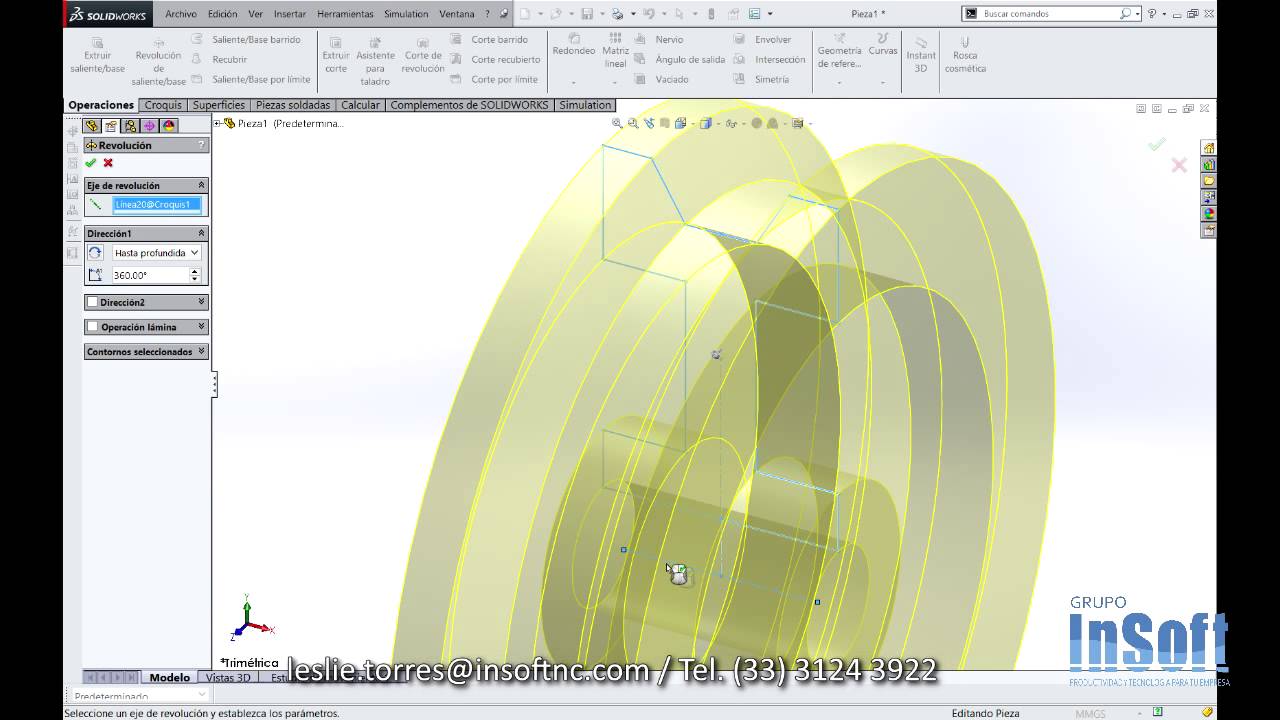This screenshot has width=1280, height=720.
Task: Select the Redondeo fillet tool
Action: coord(574,45)
